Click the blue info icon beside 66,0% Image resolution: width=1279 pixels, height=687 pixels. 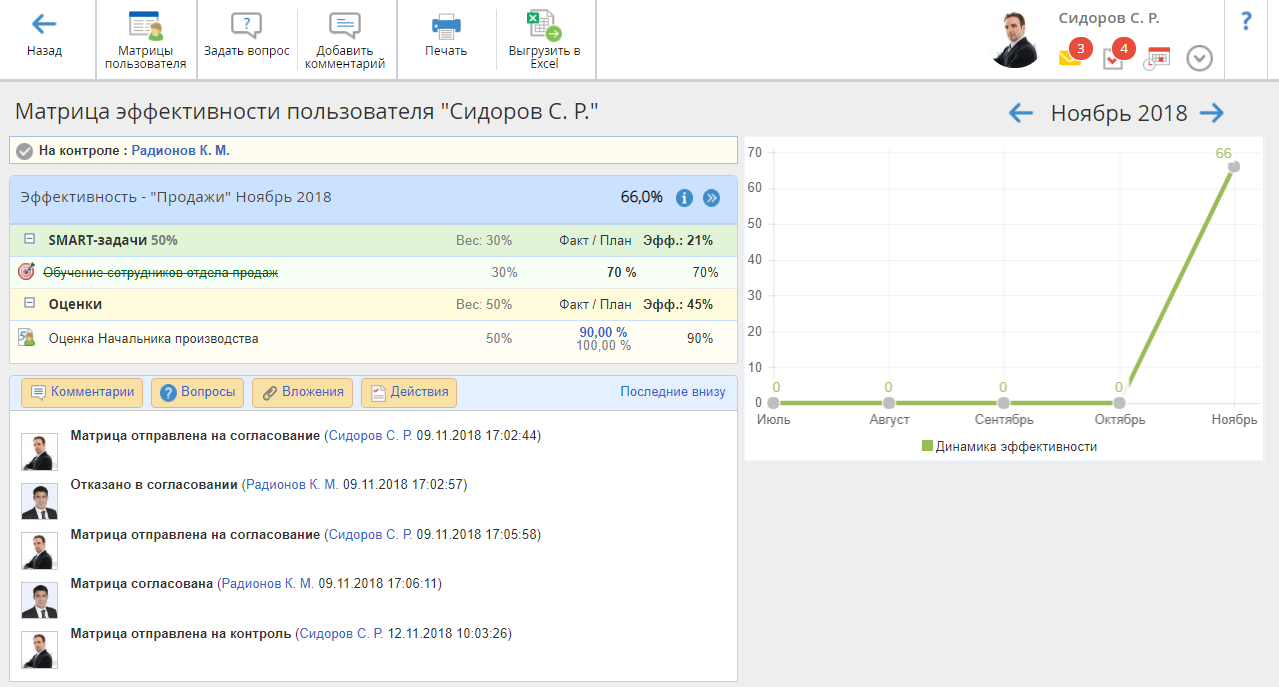click(685, 198)
